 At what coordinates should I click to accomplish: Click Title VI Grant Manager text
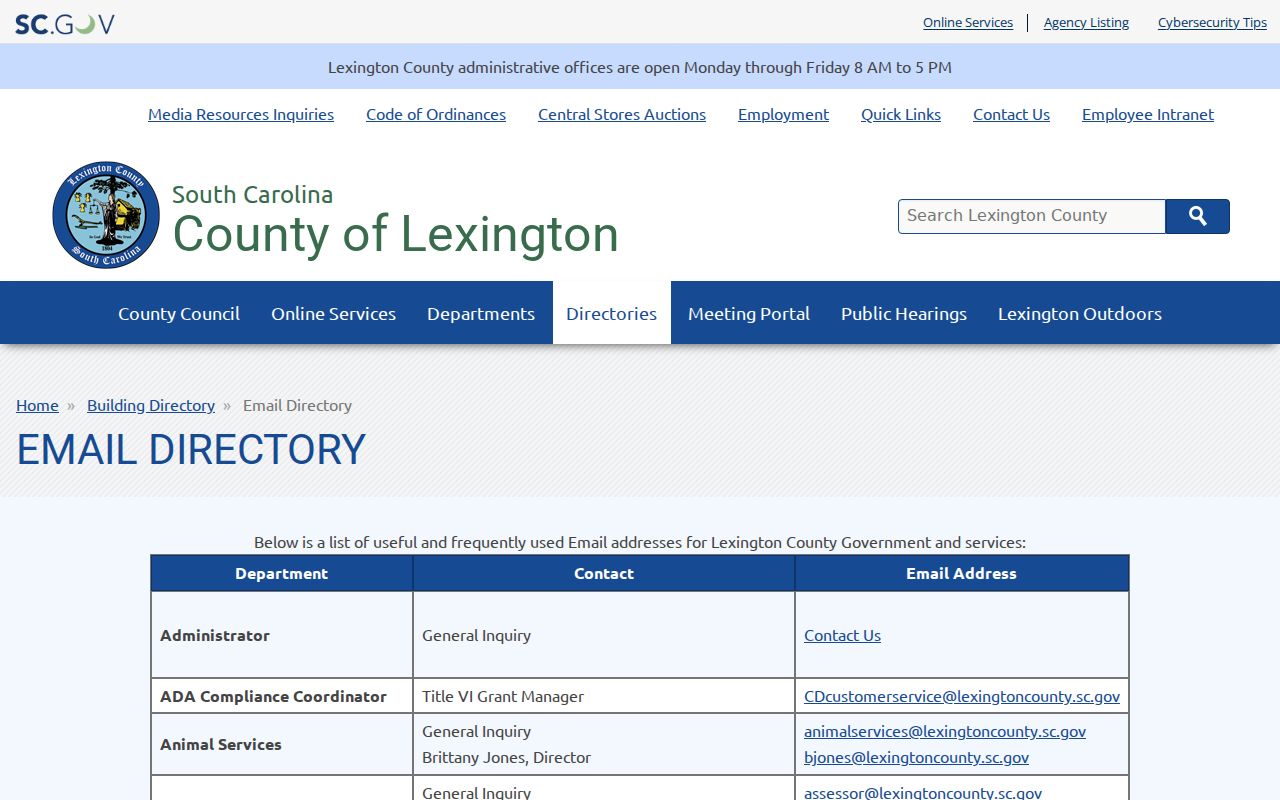[x=503, y=696]
